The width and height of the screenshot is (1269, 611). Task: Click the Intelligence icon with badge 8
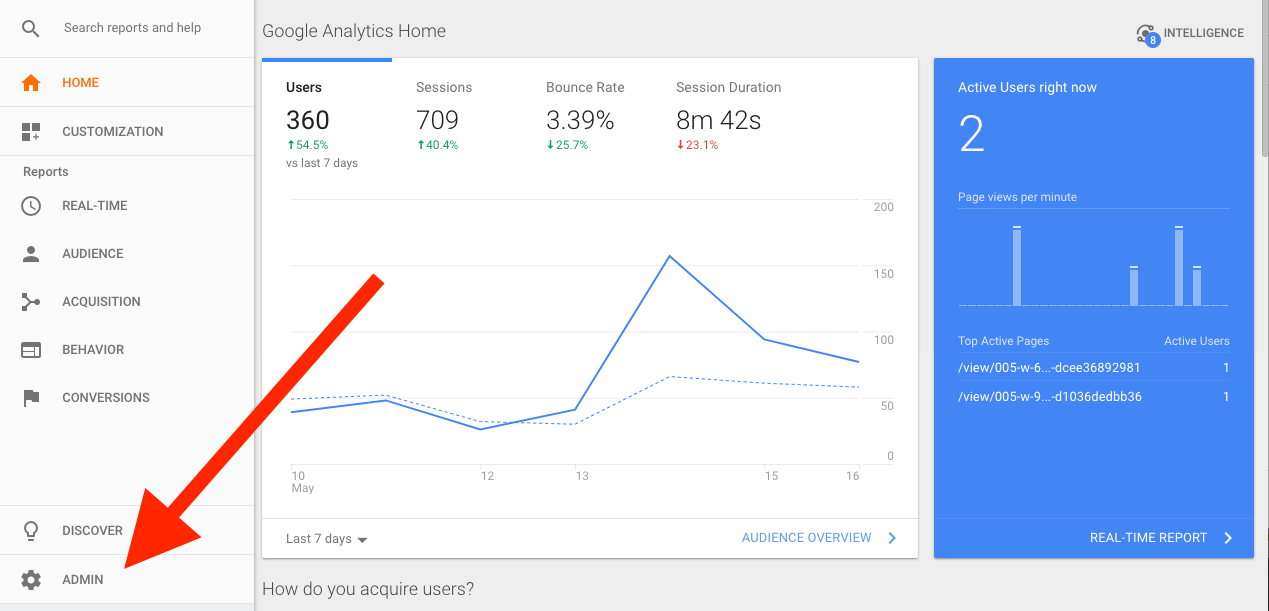pos(1147,34)
